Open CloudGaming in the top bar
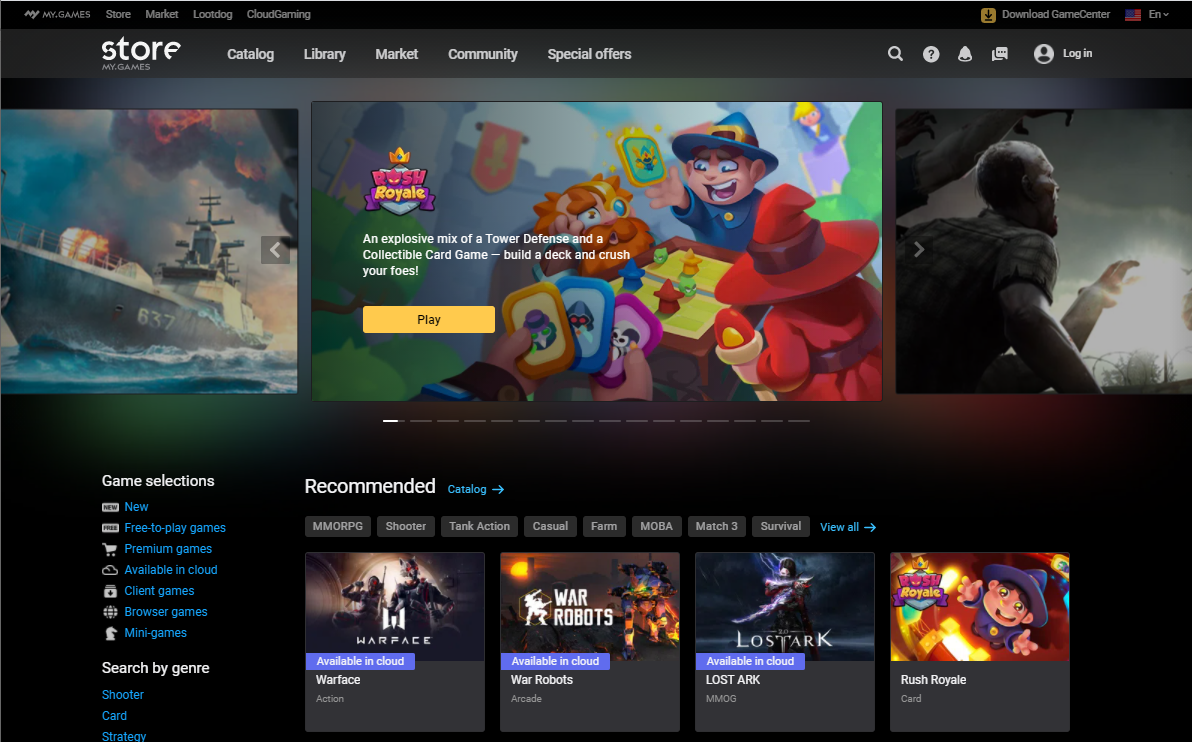 [x=278, y=14]
